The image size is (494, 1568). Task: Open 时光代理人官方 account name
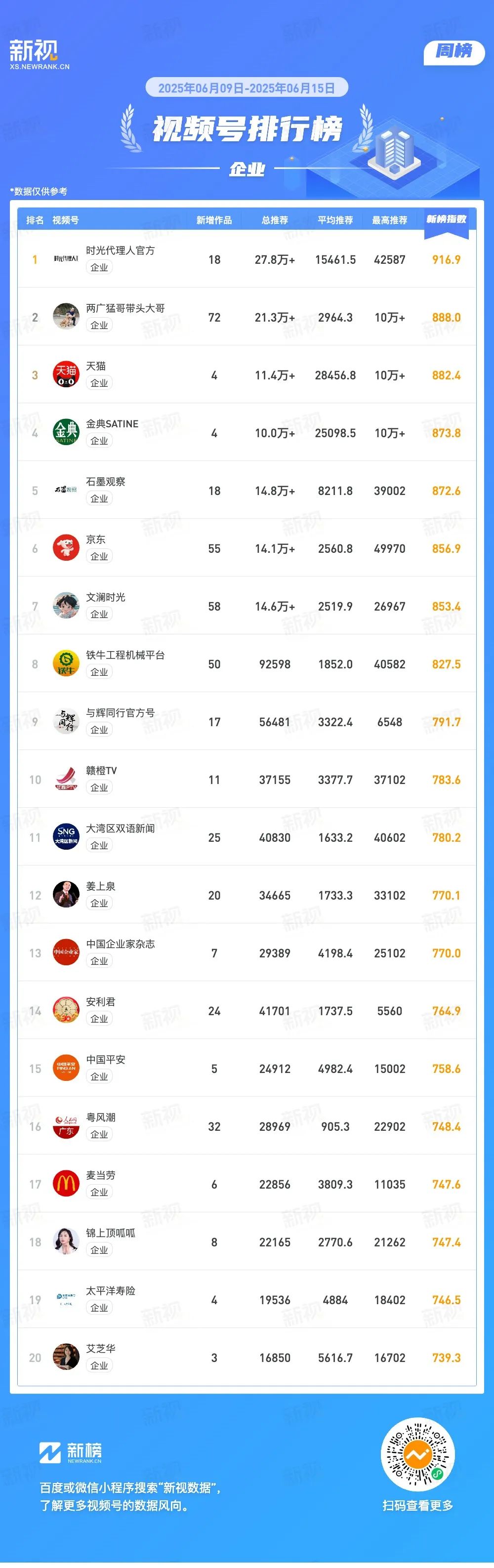pyautogui.click(x=121, y=250)
